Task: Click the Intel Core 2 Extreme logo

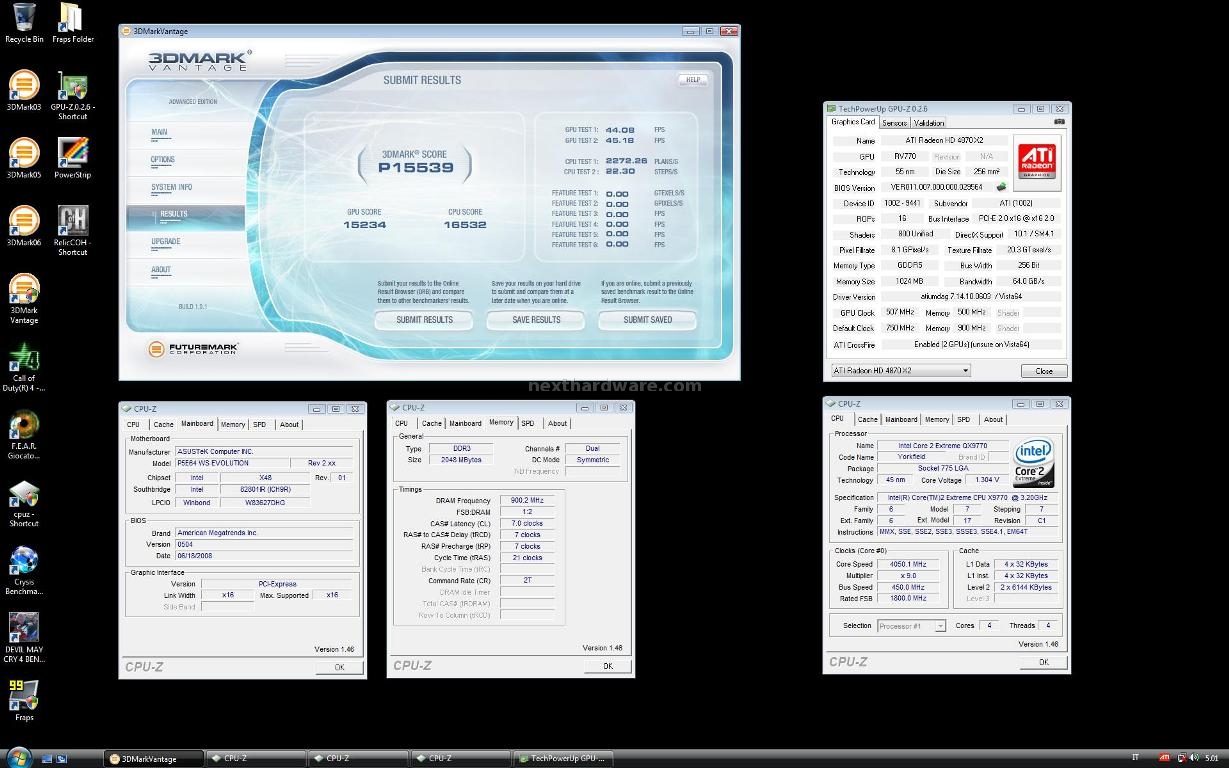Action: click(1035, 463)
